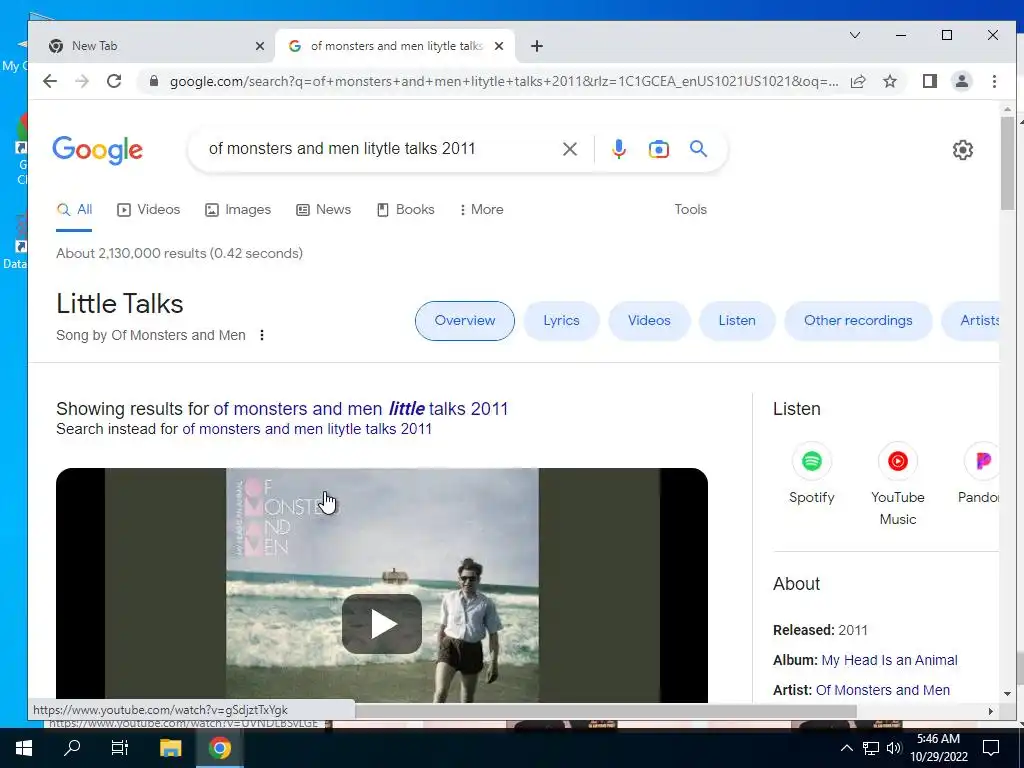
Task: Click the padlock site info icon
Action: pyautogui.click(x=154, y=81)
